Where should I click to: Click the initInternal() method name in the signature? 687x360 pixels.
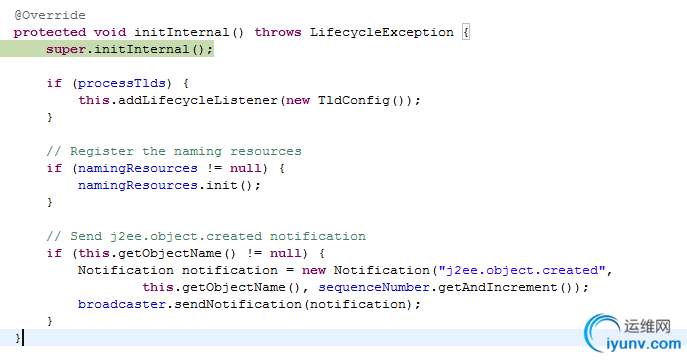189,32
